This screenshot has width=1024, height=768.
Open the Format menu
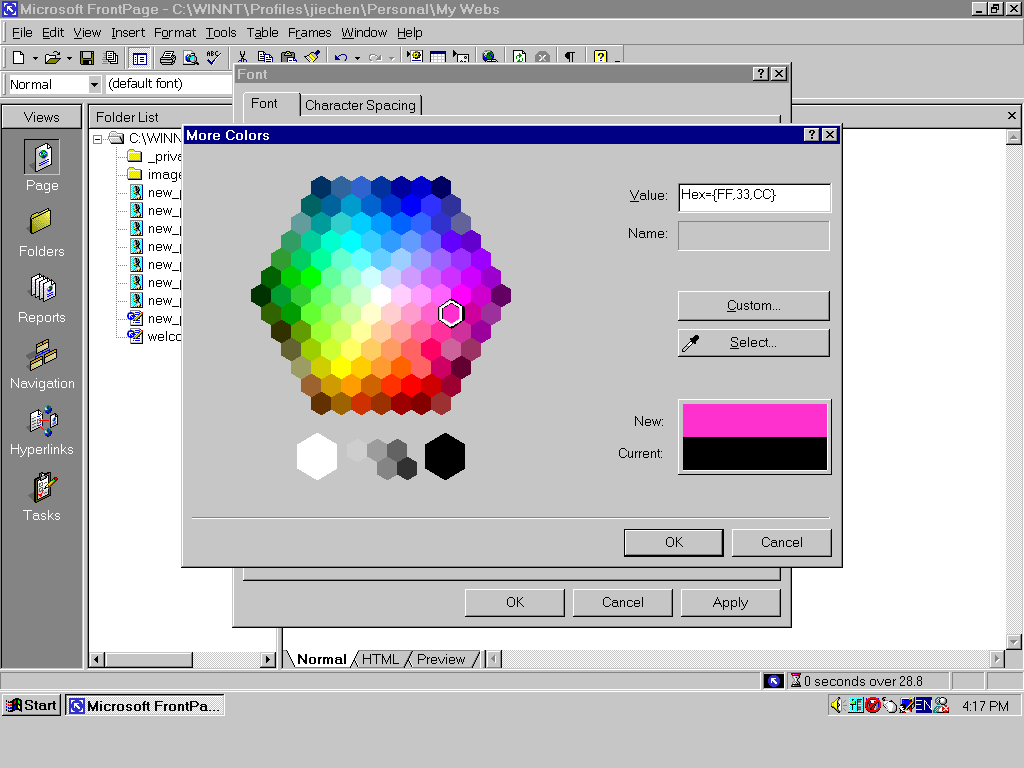pos(175,33)
